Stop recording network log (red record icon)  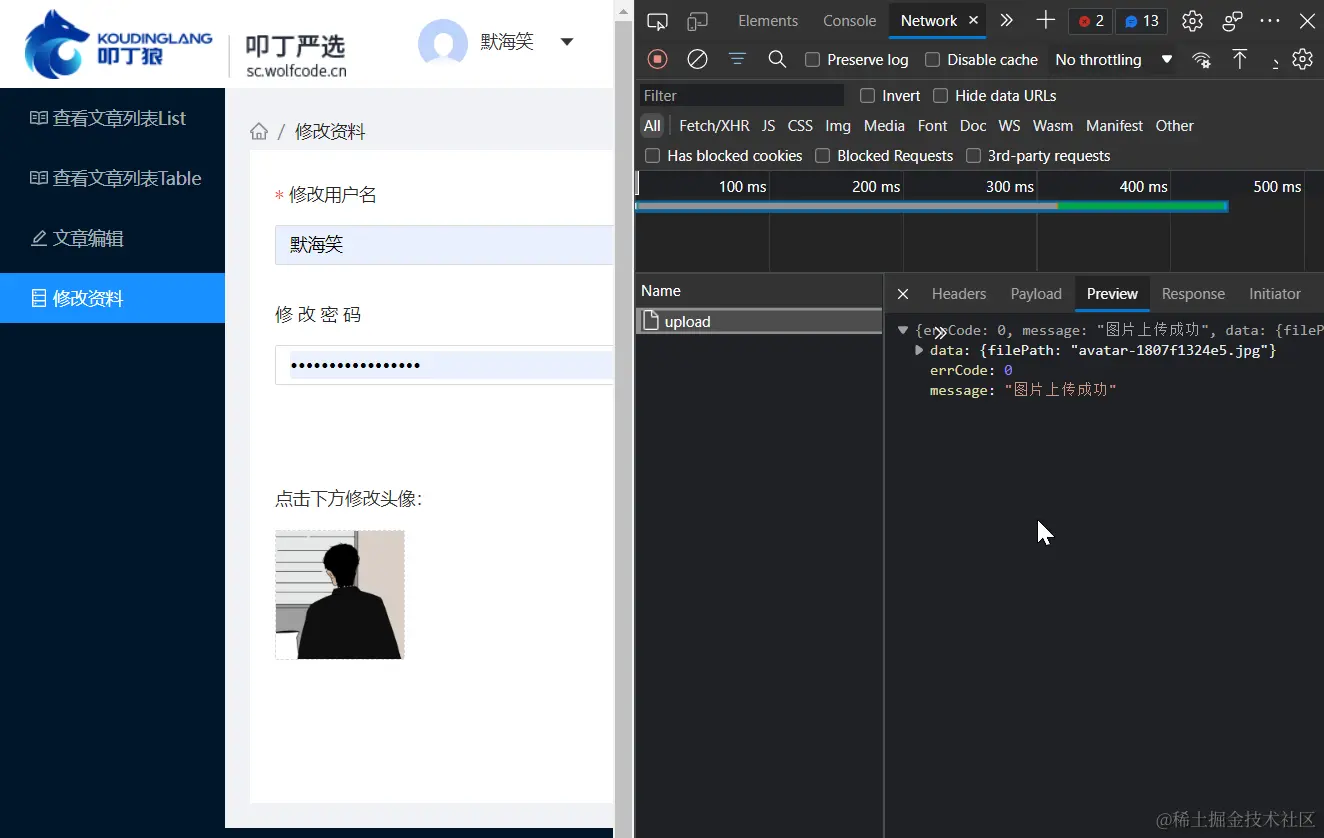(658, 59)
